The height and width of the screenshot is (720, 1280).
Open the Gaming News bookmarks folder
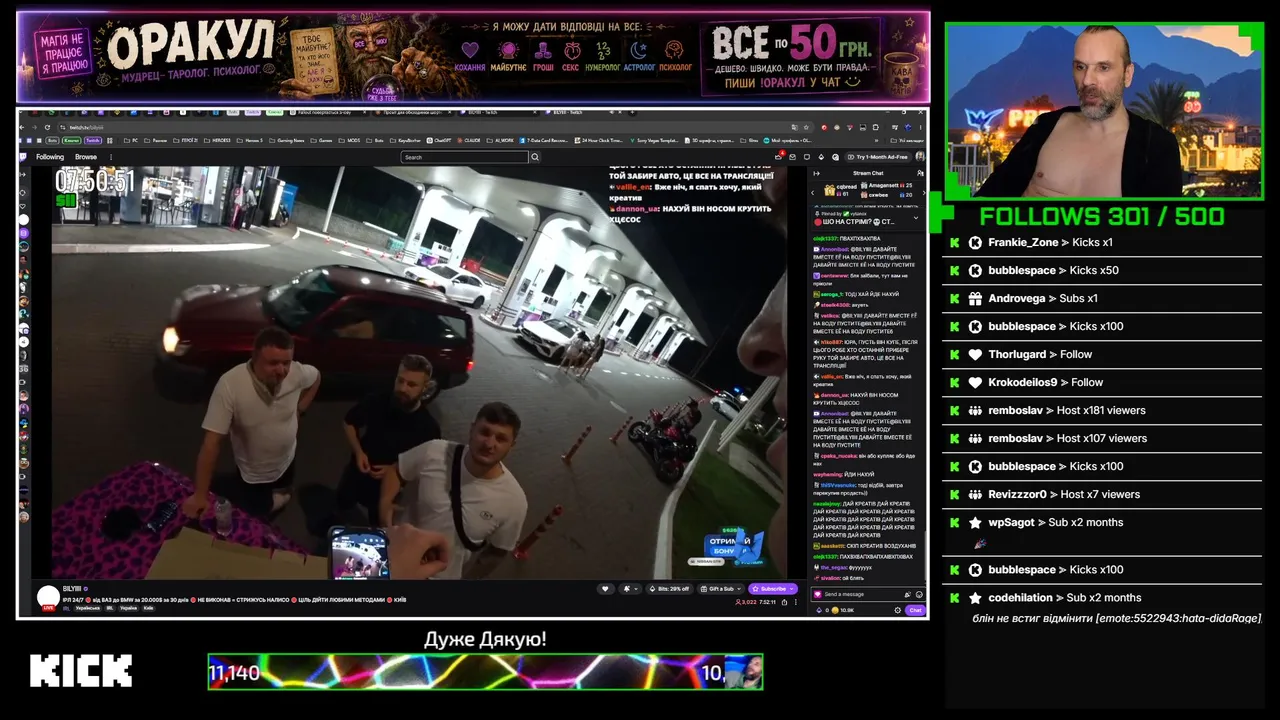[288, 141]
